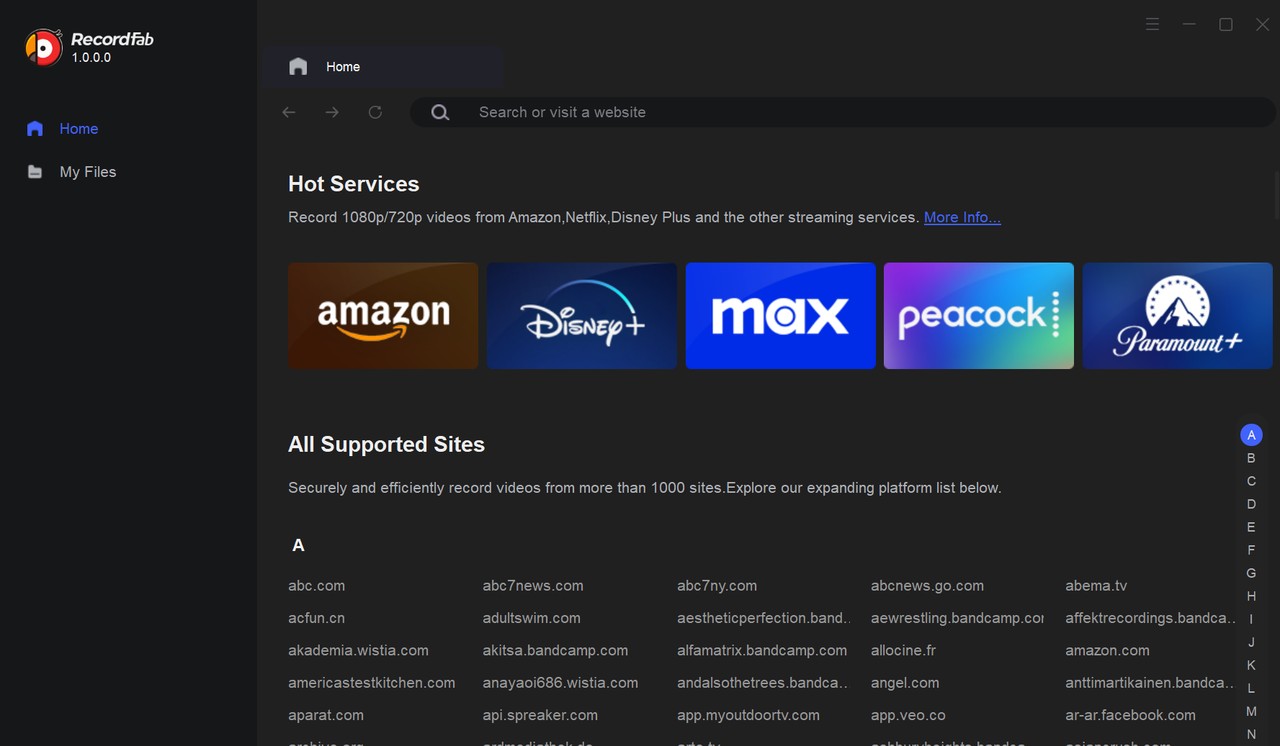Open aewrestling.bandcamp site link

[x=957, y=618]
